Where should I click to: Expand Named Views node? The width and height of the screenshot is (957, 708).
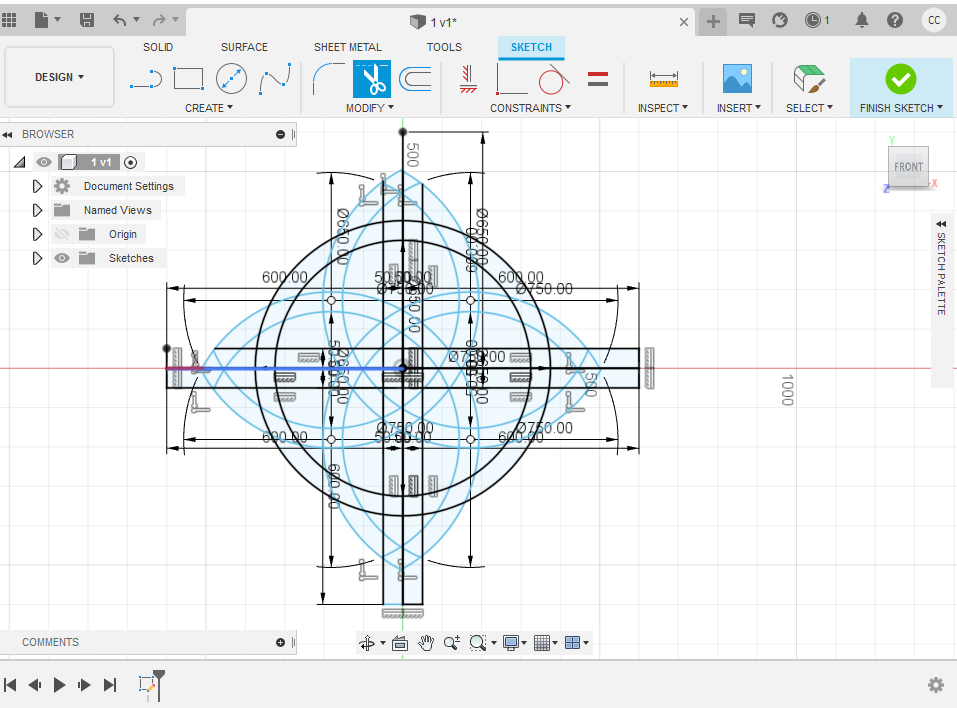pos(37,210)
